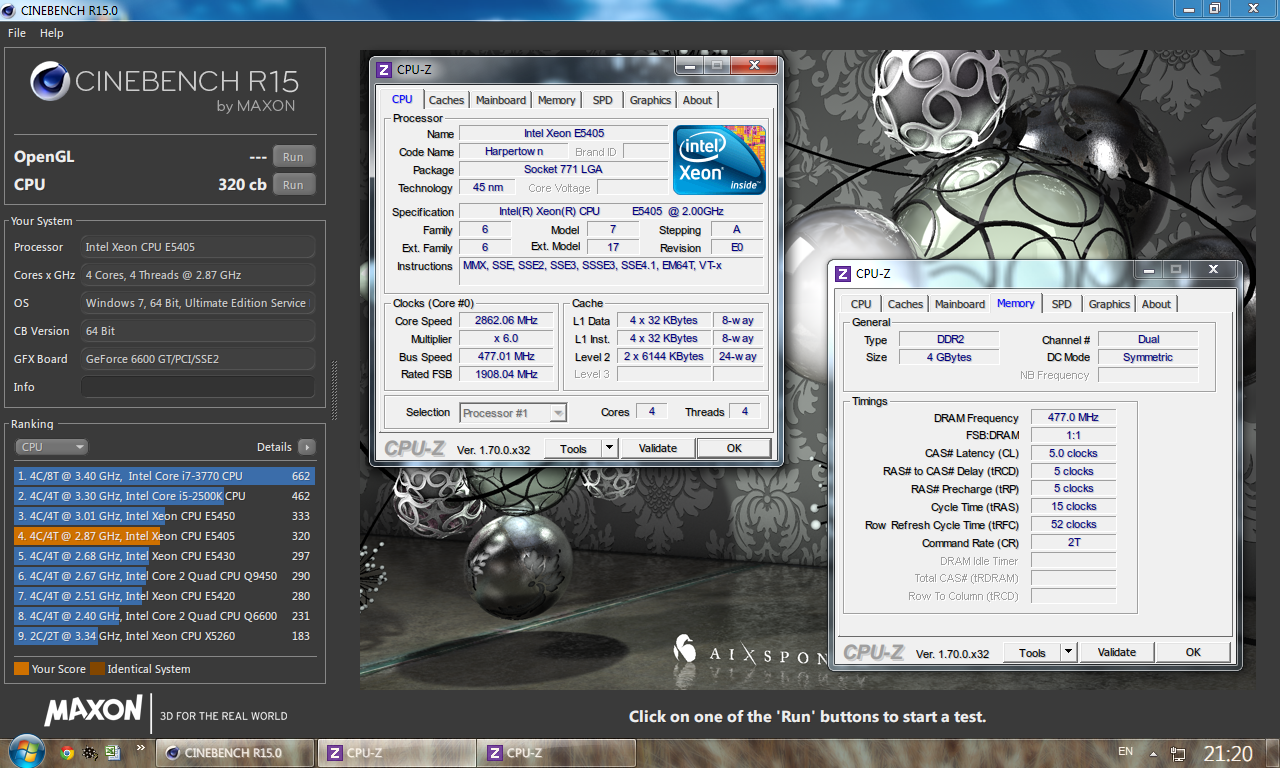Open the Help menu in Cinebench
The image size is (1280, 768).
click(x=52, y=33)
